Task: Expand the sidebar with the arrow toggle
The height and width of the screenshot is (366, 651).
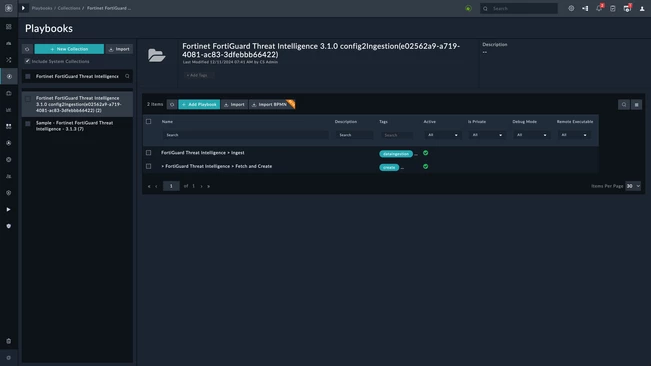Action: click(x=23, y=8)
